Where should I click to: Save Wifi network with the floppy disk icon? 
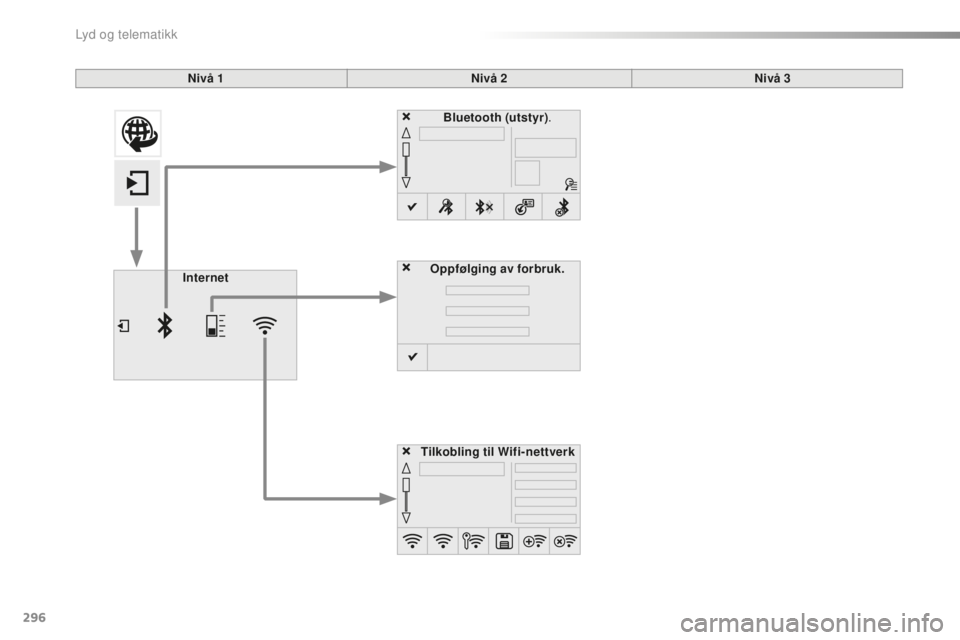click(x=504, y=542)
